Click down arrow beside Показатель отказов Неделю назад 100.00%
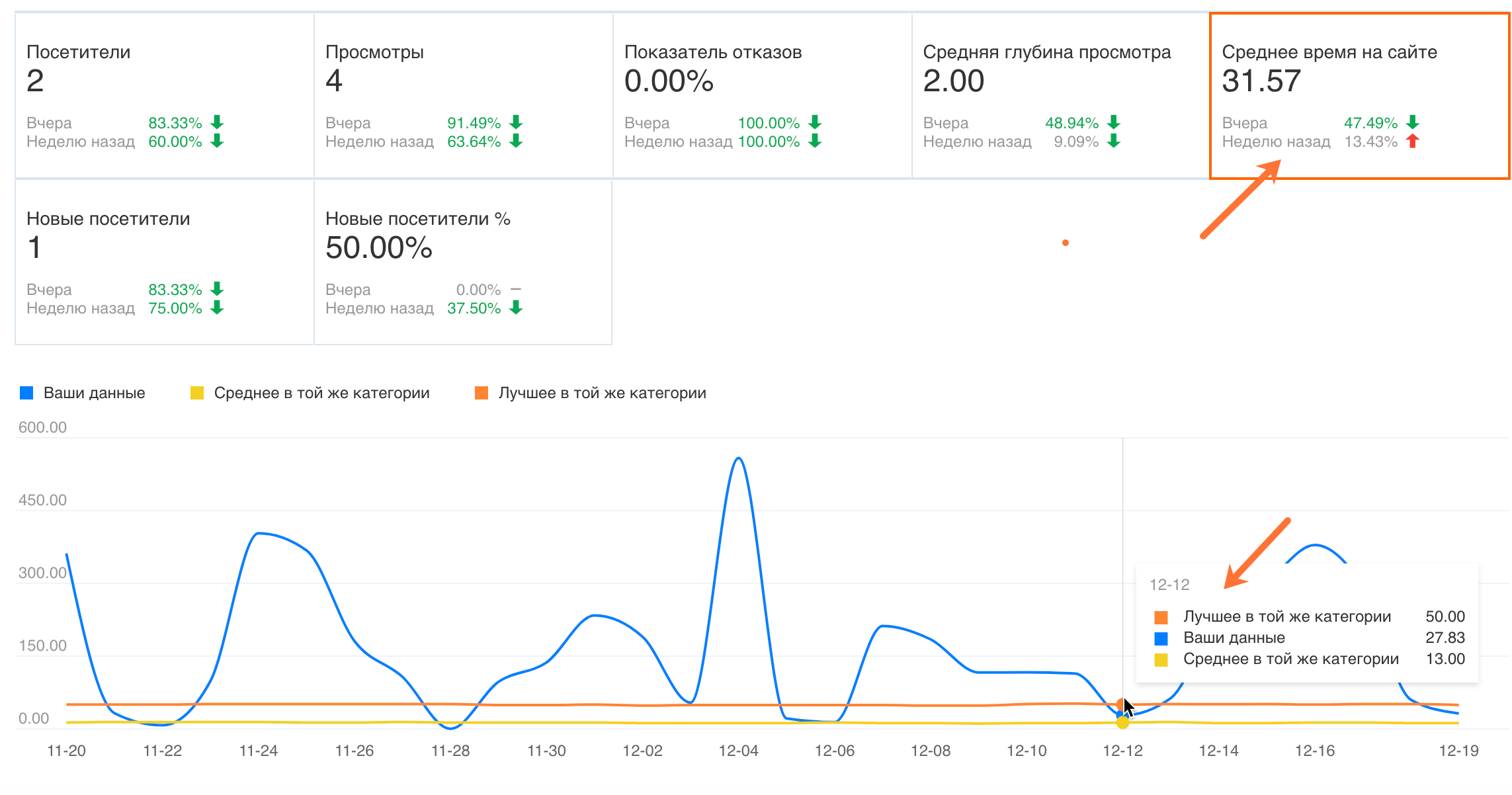Image resolution: width=1512 pixels, height=795 pixels. coord(815,141)
